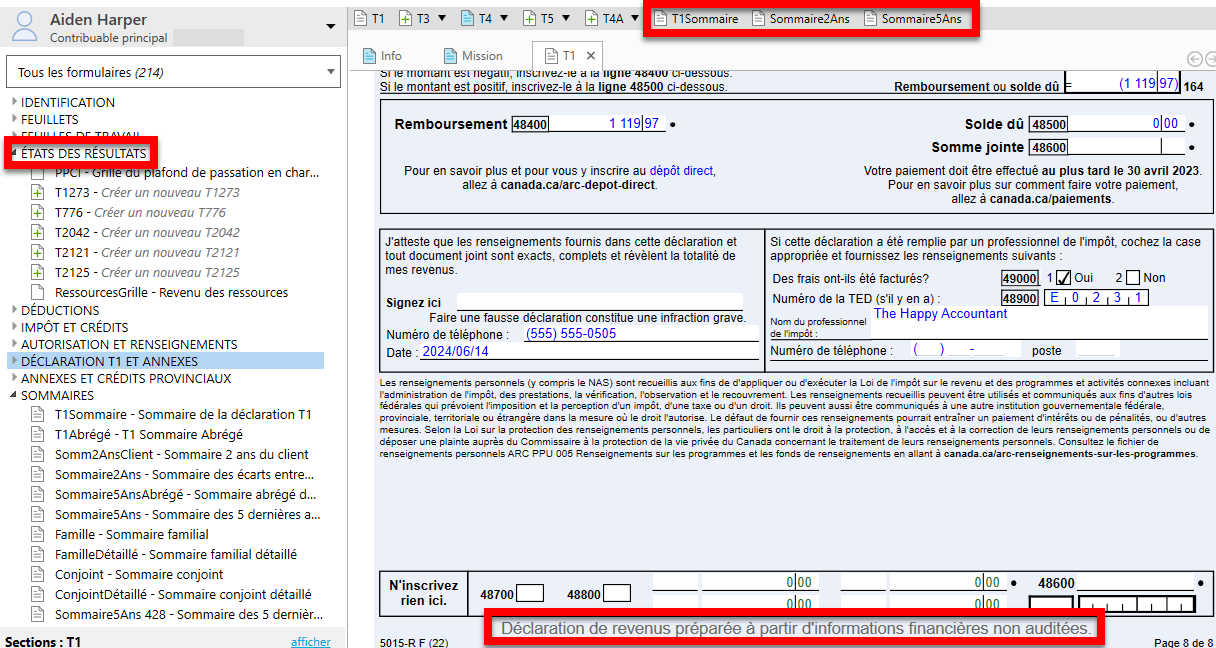
Task: Open Sommaire2Ans tree item
Action: [185, 475]
